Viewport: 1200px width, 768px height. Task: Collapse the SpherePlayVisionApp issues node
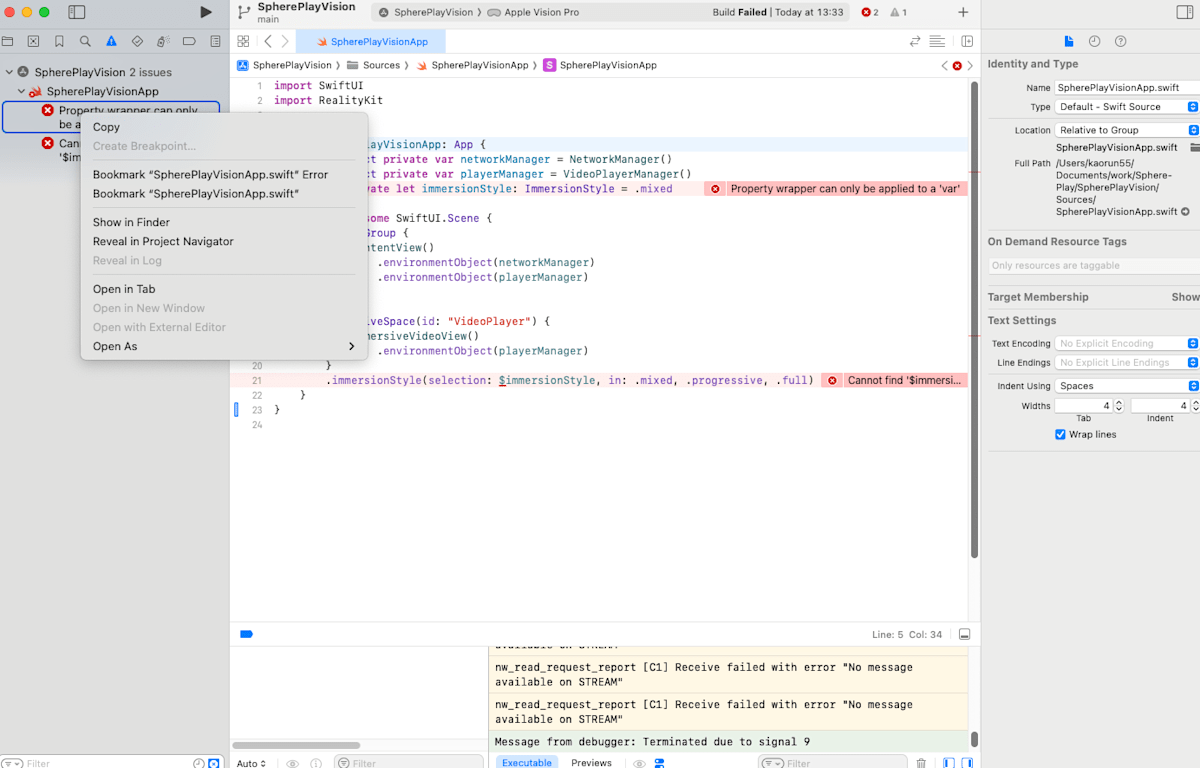21,91
